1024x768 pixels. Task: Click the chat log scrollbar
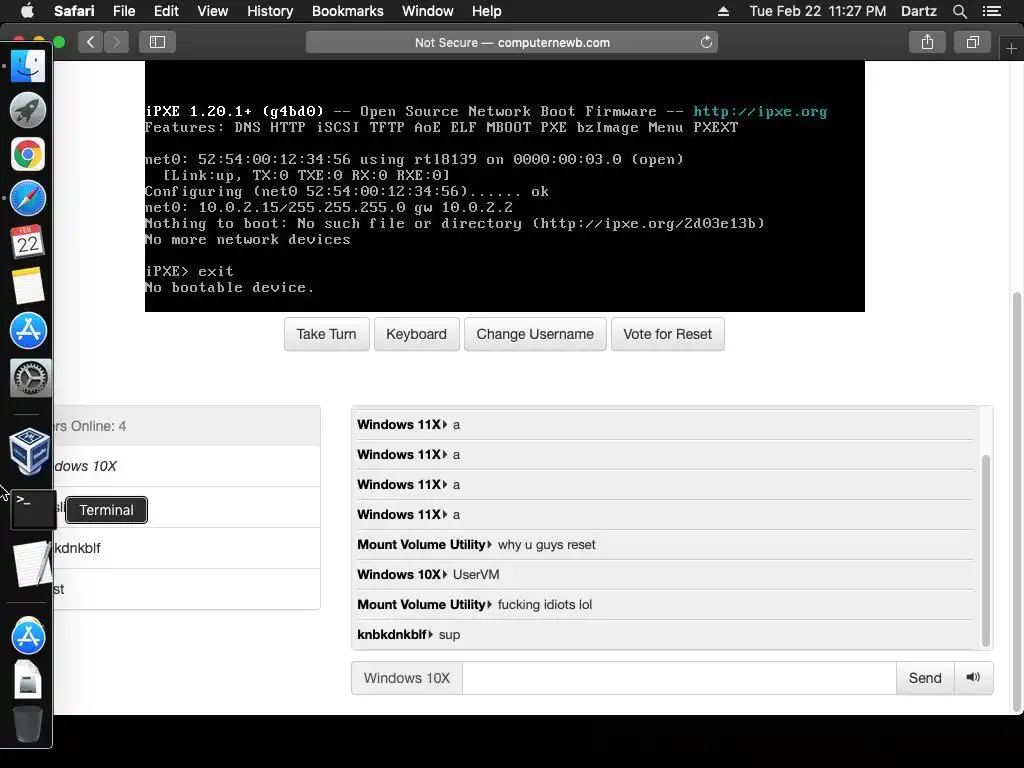point(985,551)
